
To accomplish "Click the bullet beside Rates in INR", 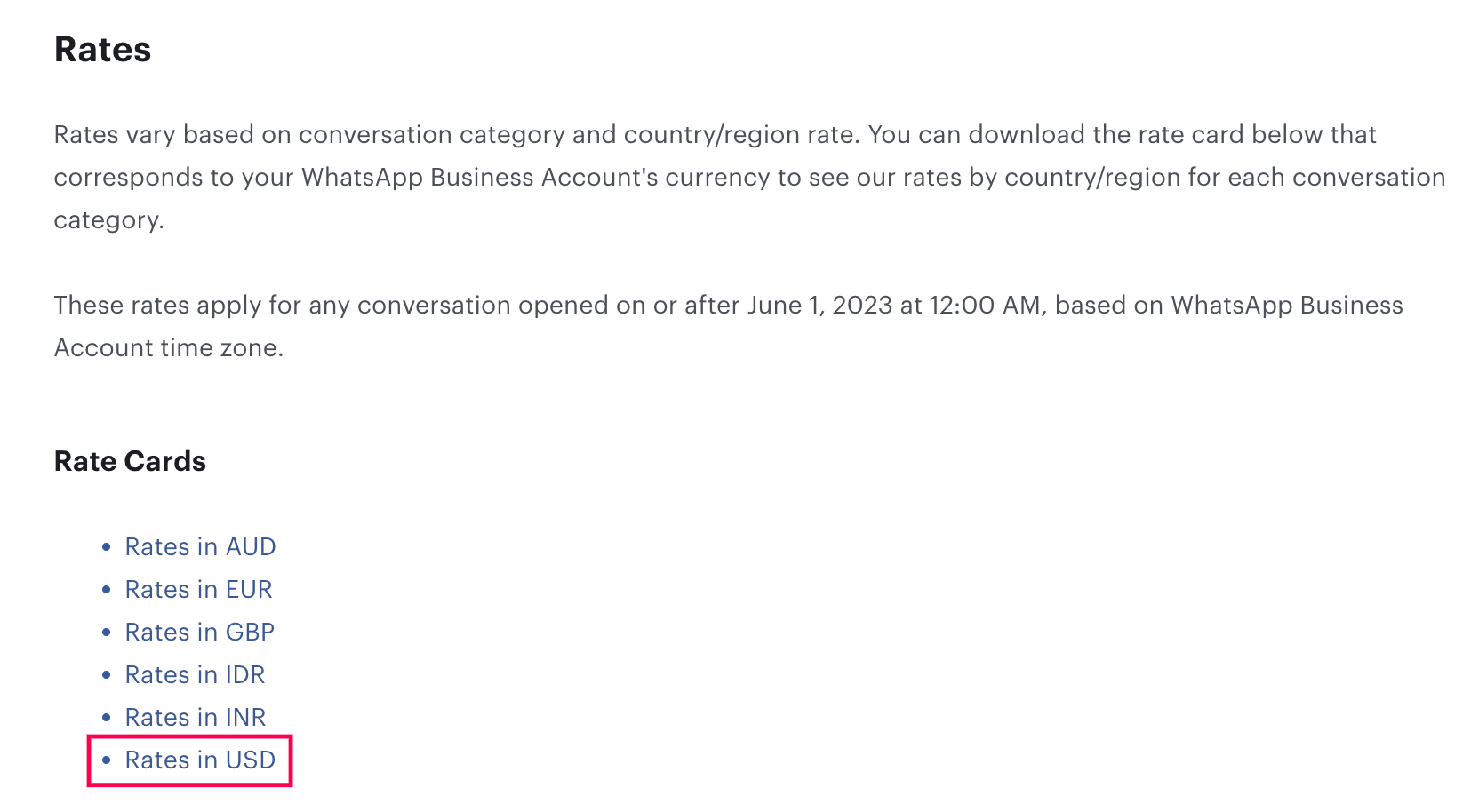I will click(x=107, y=717).
